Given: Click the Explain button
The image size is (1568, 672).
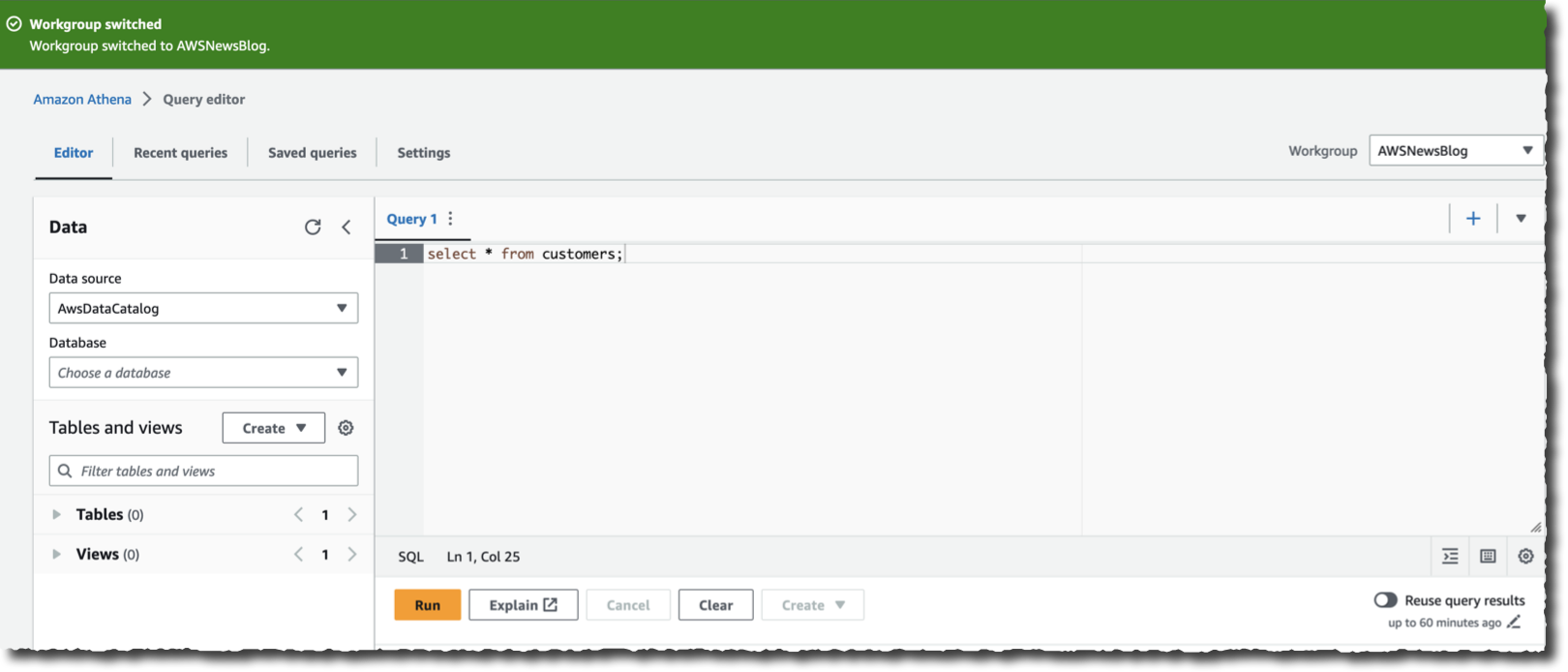Looking at the screenshot, I should click(x=524, y=605).
